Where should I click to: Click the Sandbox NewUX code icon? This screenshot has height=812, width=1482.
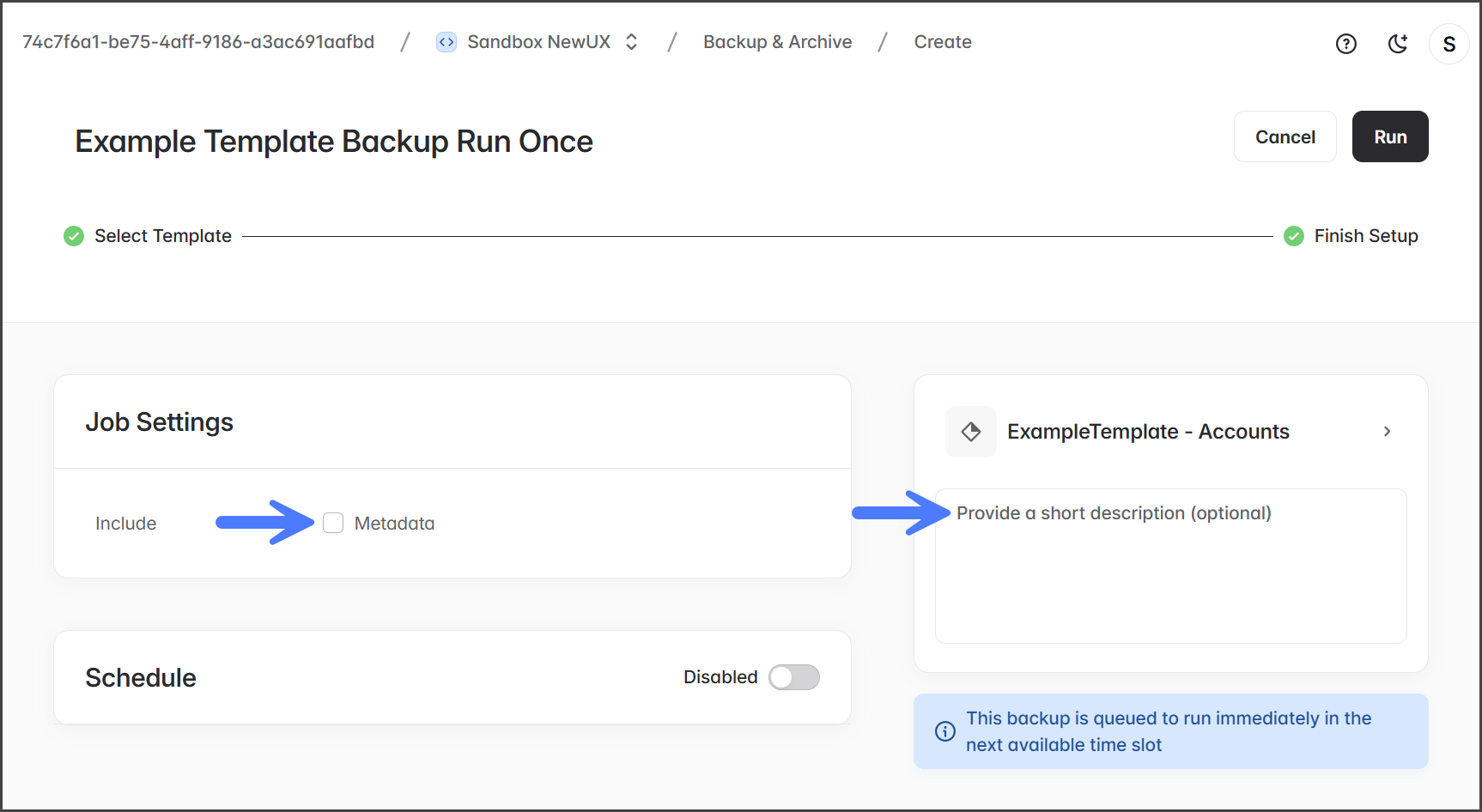tap(446, 42)
